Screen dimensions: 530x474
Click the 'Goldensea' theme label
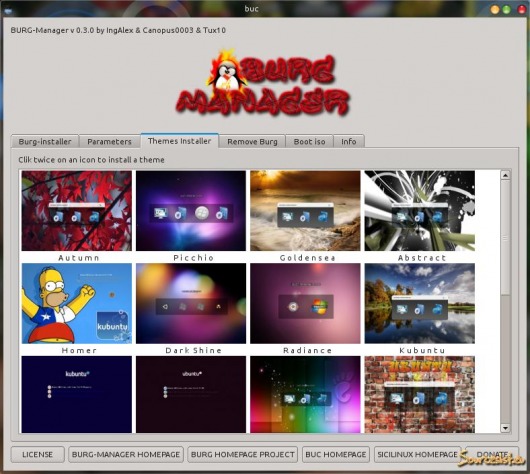tap(308, 258)
